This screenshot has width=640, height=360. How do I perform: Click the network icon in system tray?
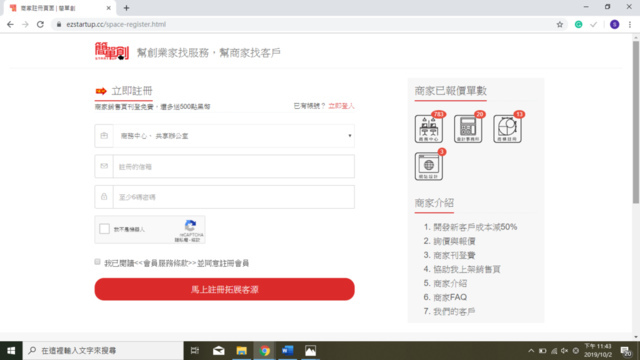click(554, 351)
